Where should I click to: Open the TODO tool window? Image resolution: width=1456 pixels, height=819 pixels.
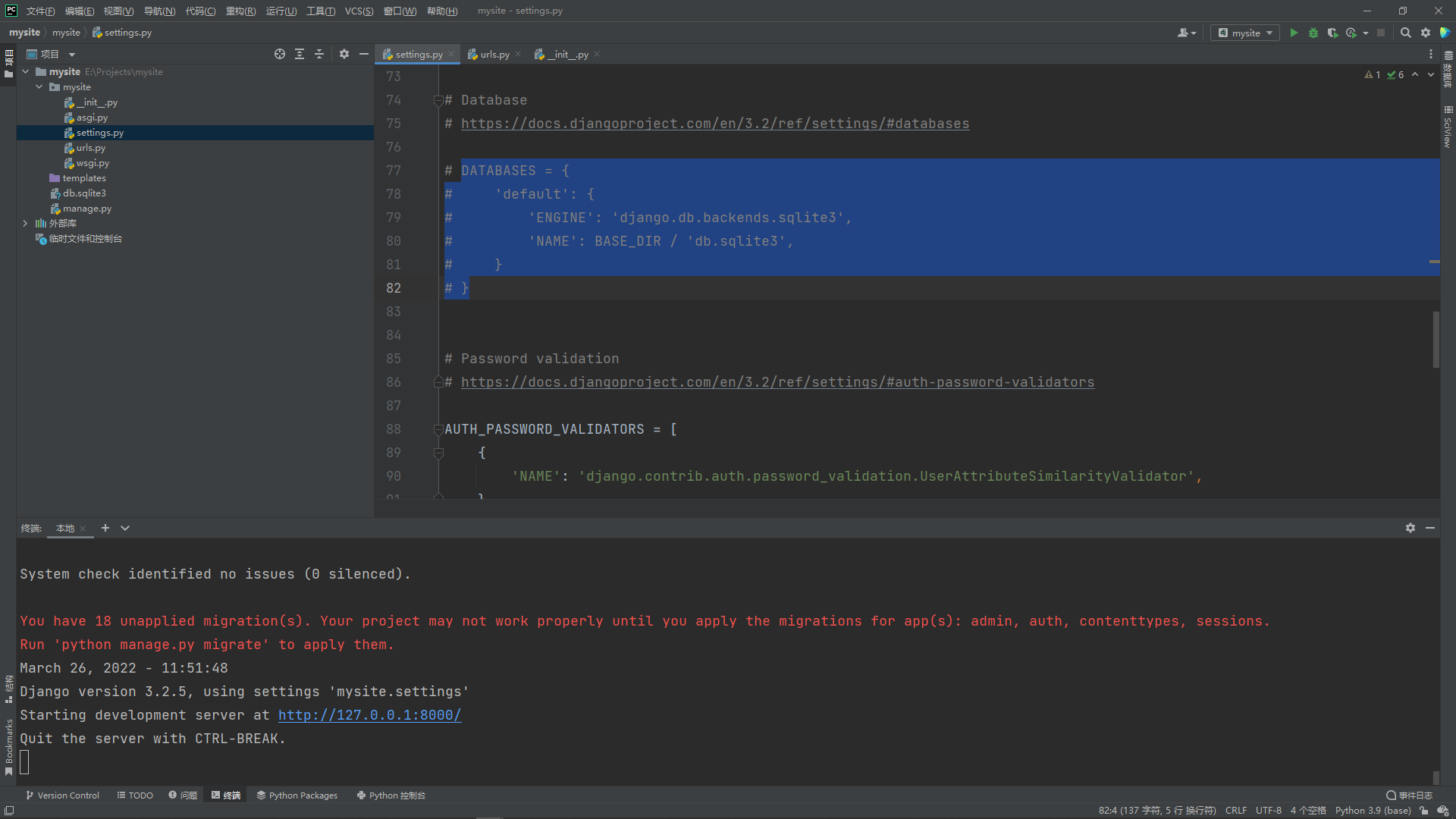point(135,795)
